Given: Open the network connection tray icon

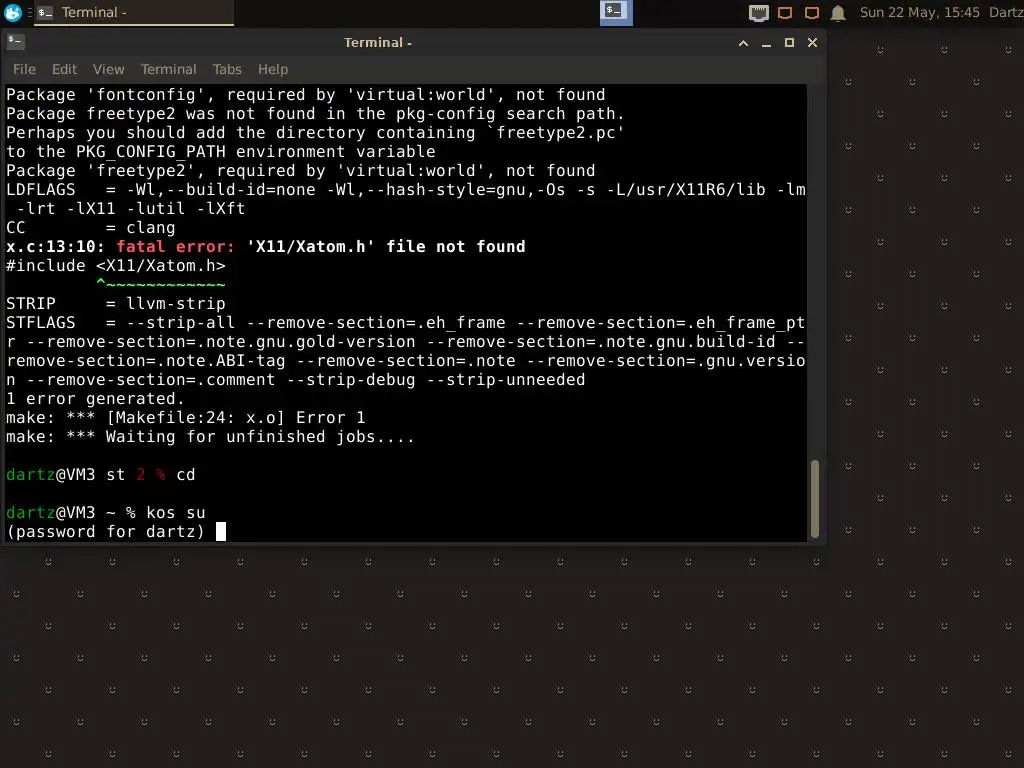Looking at the screenshot, I should (x=758, y=13).
